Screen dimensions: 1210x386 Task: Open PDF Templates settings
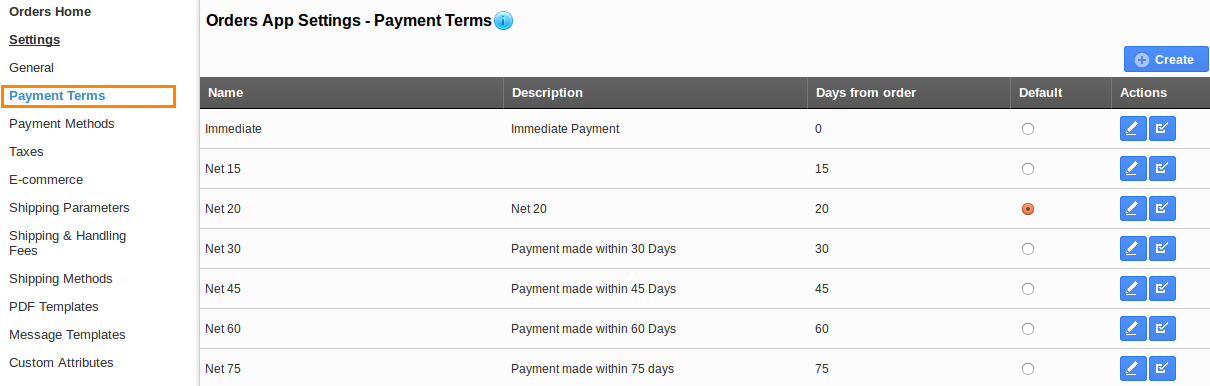[54, 307]
